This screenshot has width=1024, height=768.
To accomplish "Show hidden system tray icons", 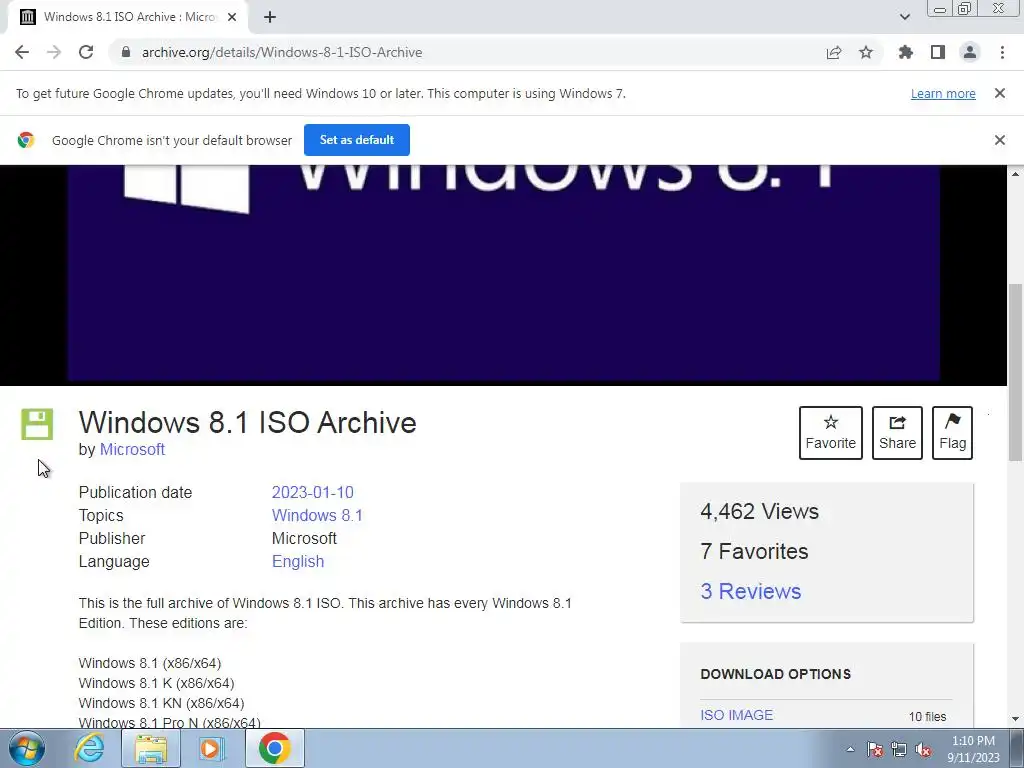I will pyautogui.click(x=850, y=749).
